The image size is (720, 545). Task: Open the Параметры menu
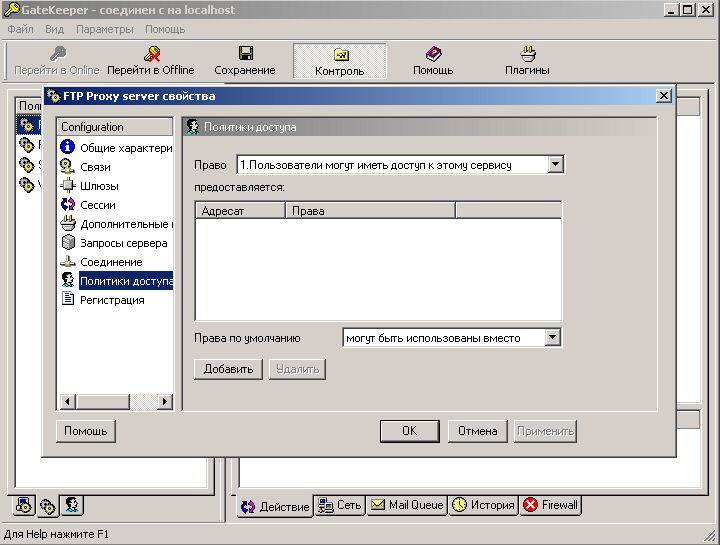pyautogui.click(x=105, y=29)
